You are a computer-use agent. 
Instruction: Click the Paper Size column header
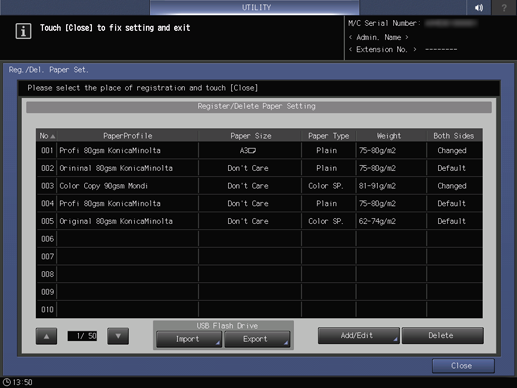pos(250,136)
